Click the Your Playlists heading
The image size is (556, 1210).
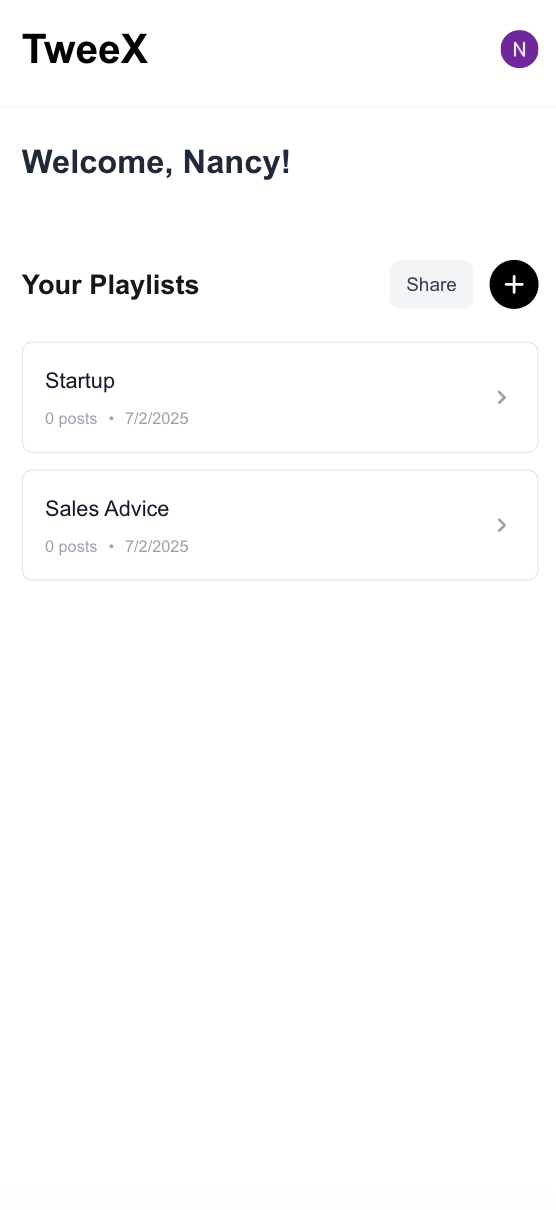(110, 285)
